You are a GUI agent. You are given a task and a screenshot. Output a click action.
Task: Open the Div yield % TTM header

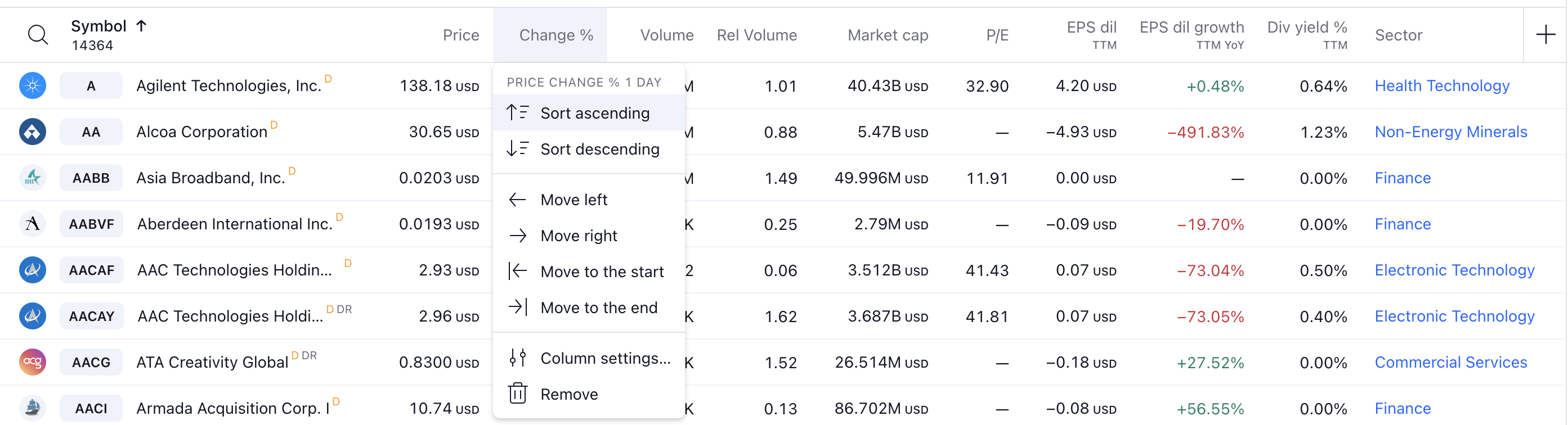[x=1307, y=35]
